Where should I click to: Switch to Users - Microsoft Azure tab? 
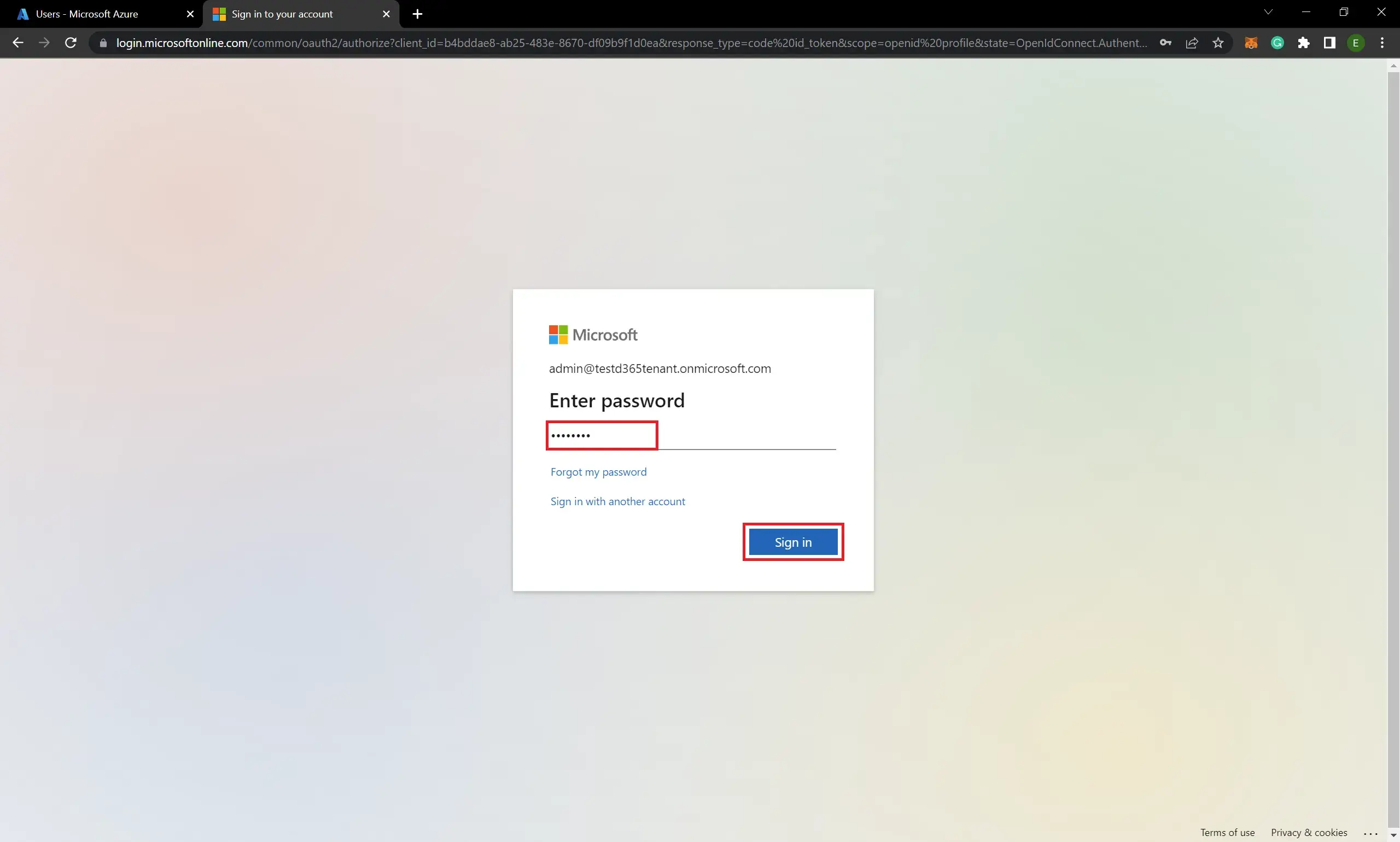[101, 14]
